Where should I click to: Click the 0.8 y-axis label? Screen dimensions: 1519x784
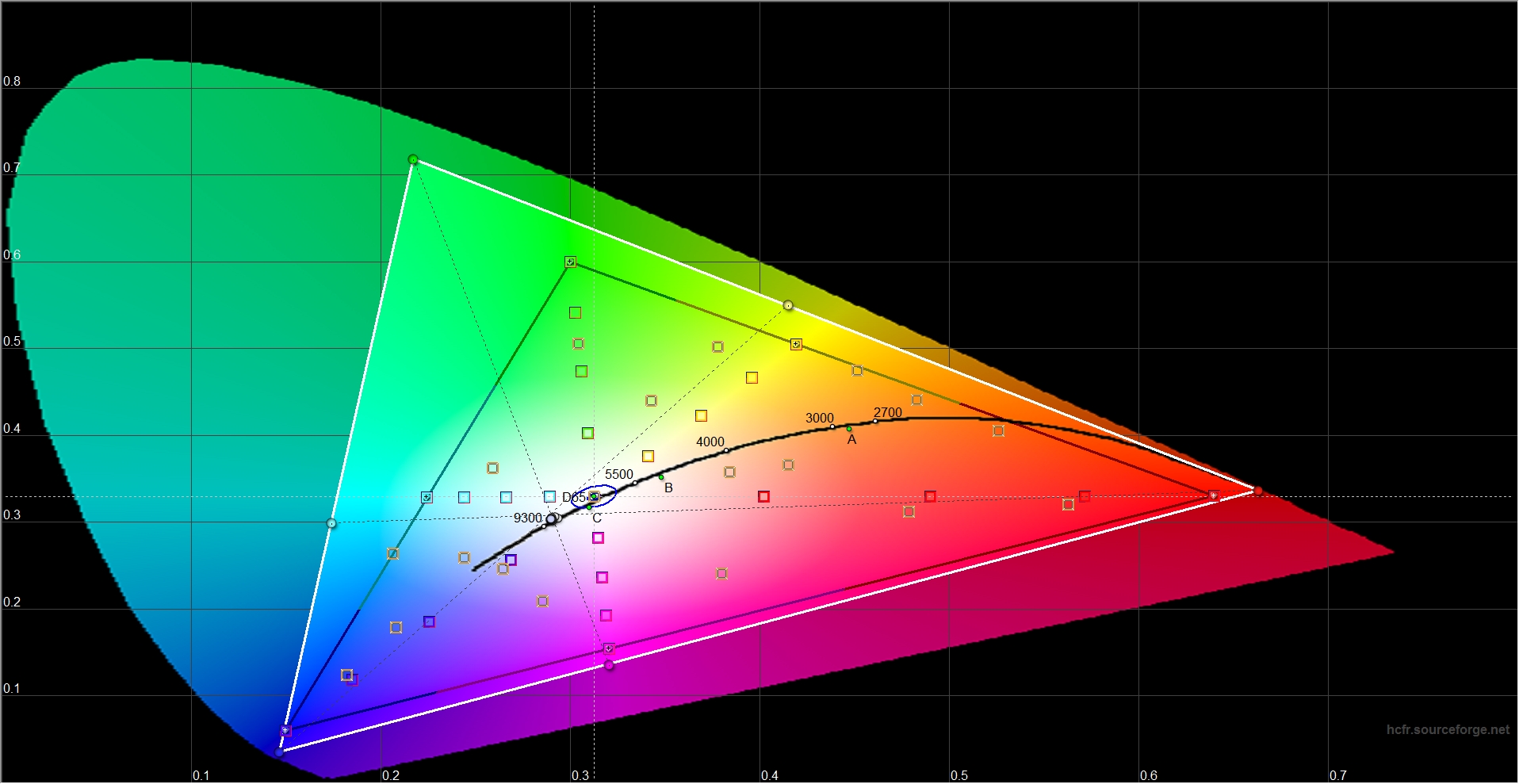(12, 82)
